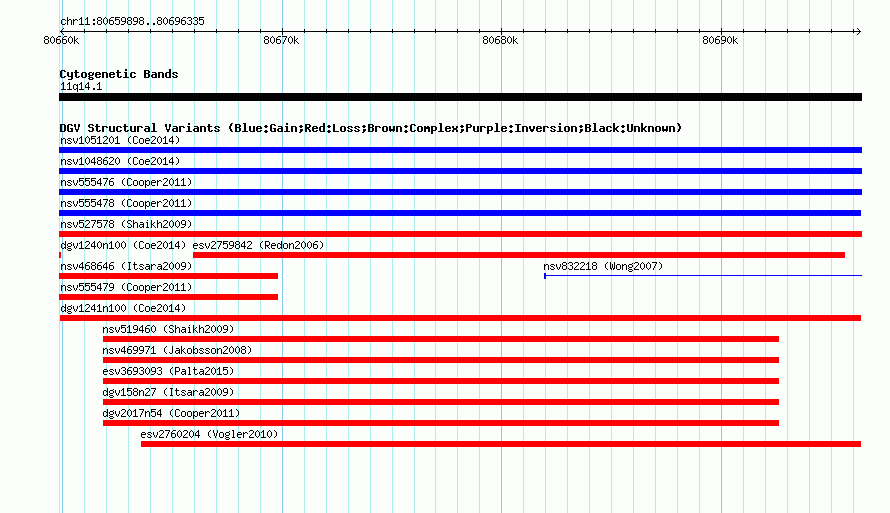Click the nsv1051201 (Coe2014) label
The width and height of the screenshot is (890, 513).
[120, 140]
